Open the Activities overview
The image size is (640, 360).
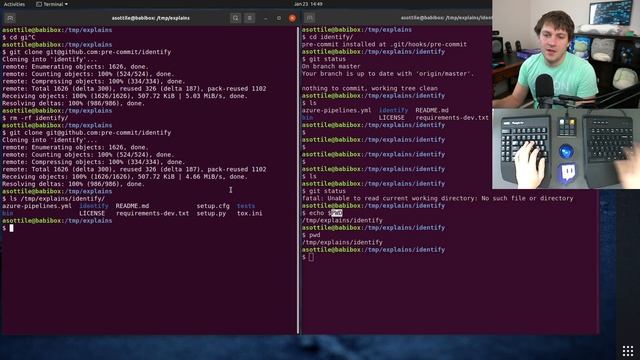[x=14, y=4]
